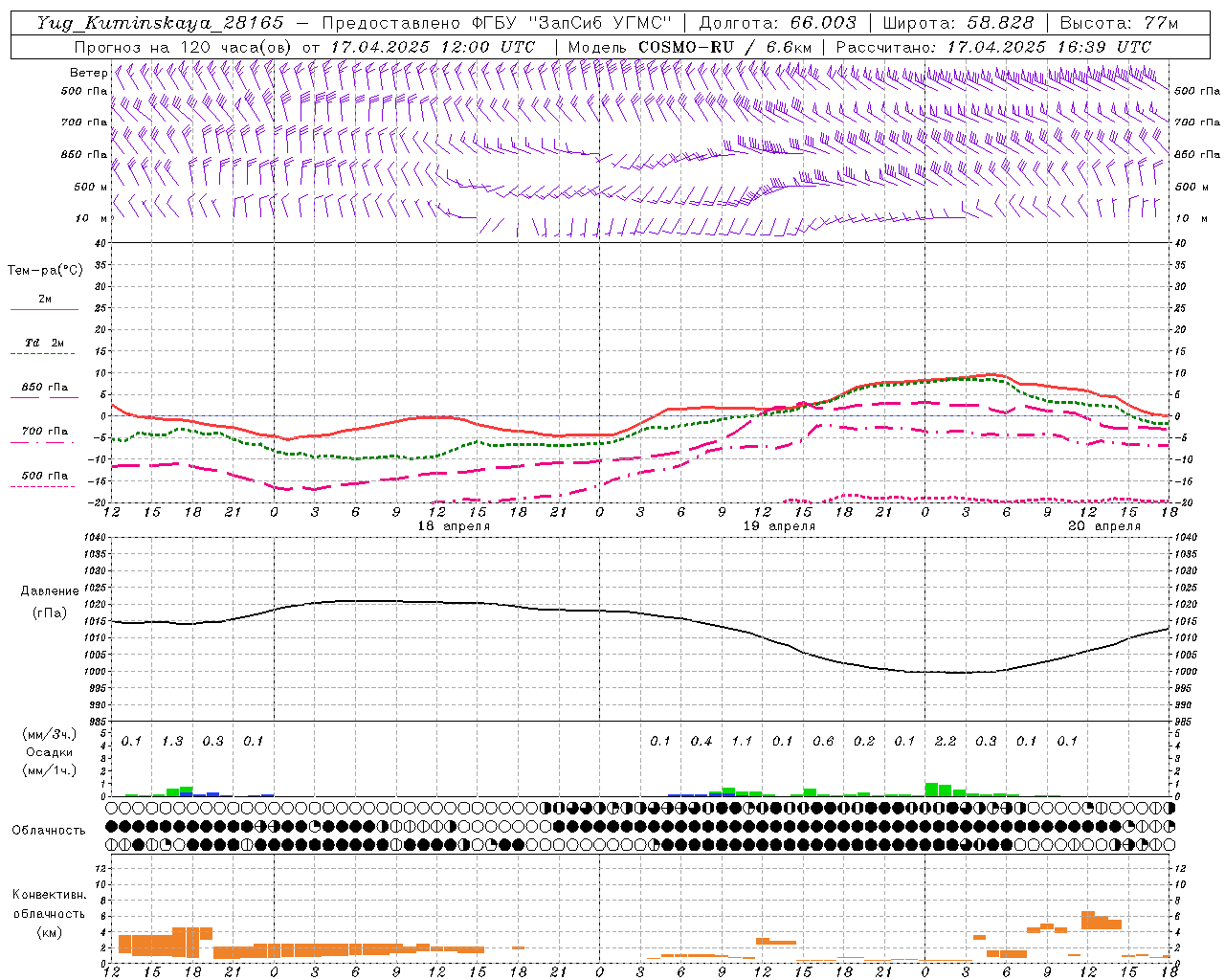Click the latitude value Широта: 58.828
The width and height of the screenshot is (1225, 980).
[958, 23]
